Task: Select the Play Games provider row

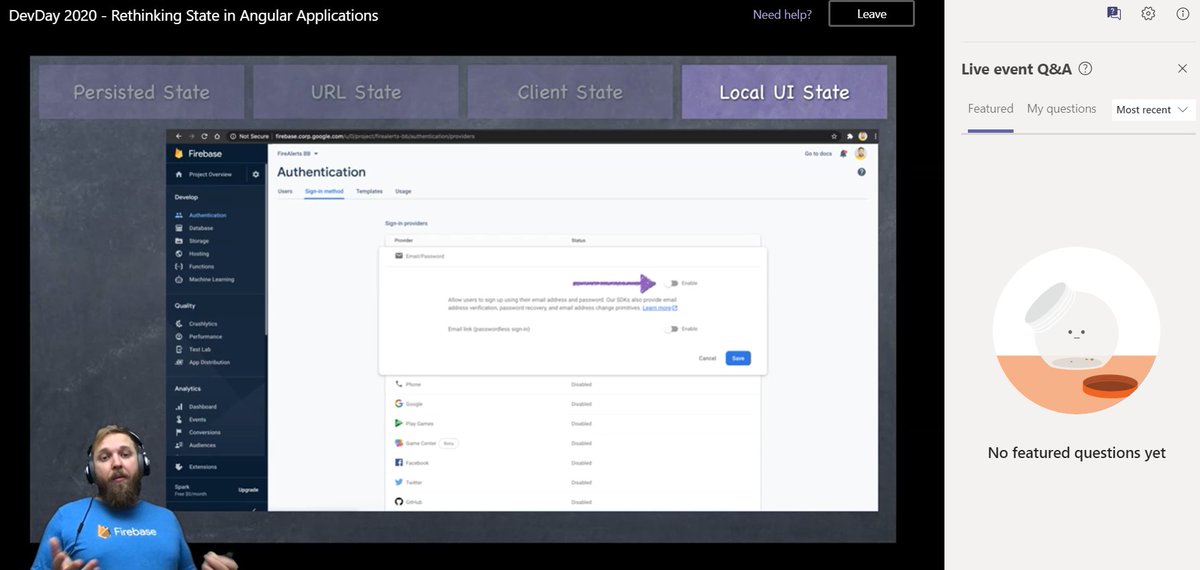Action: (x=573, y=423)
